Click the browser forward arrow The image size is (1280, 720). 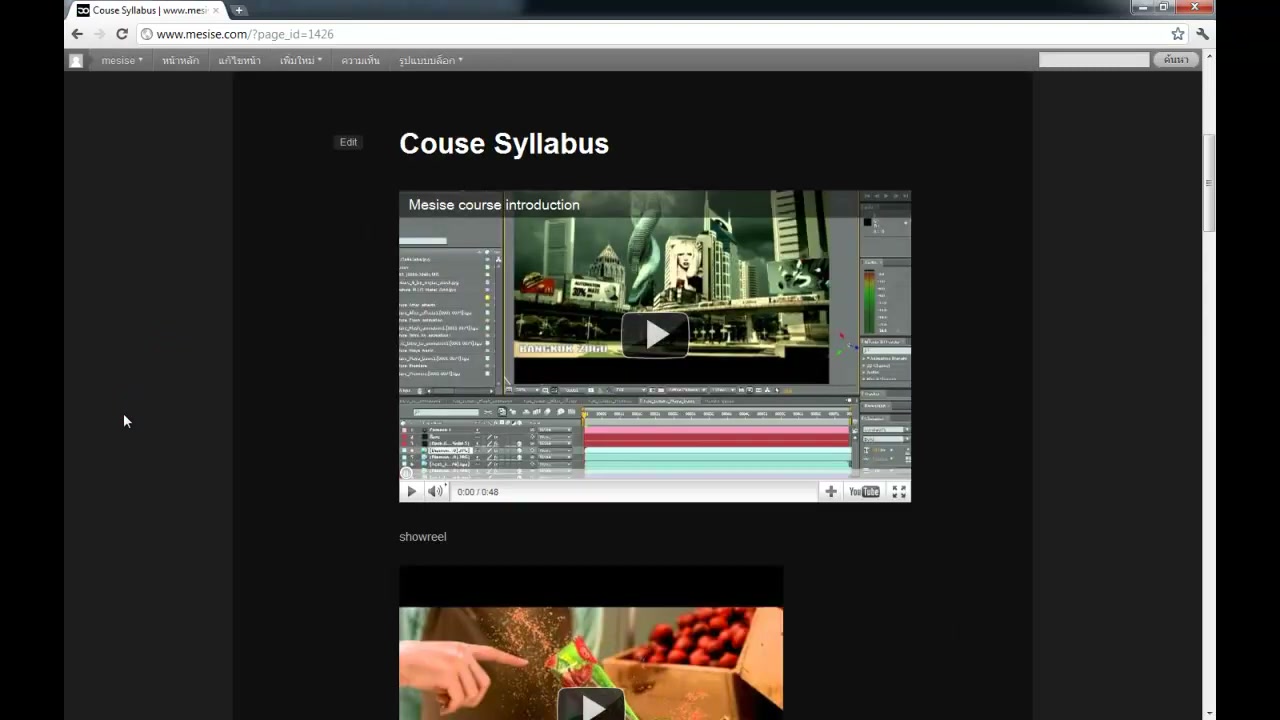tap(99, 34)
